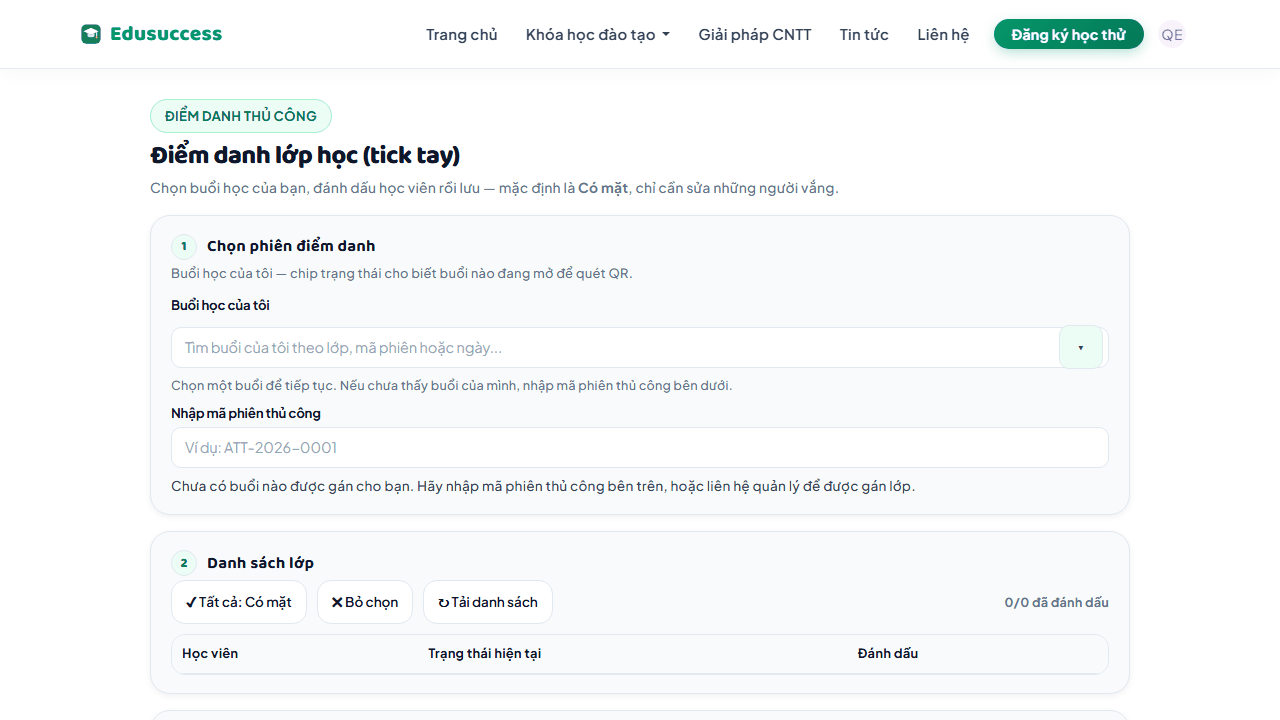Open Trang chủ in the navigation
Viewport: 1280px width, 720px height.
461,34
